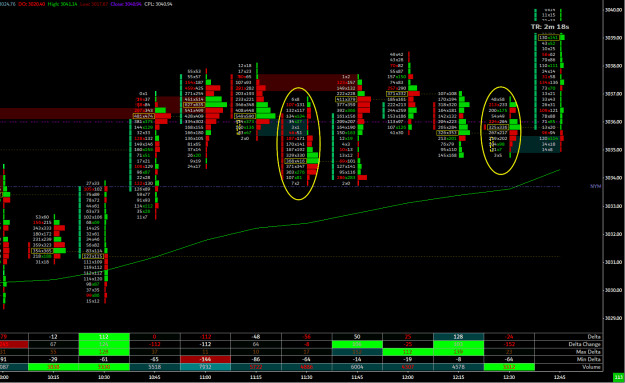Click Min Delta cell -29
Image resolution: width=625 pixels, height=383 pixels.
[x=53, y=359]
